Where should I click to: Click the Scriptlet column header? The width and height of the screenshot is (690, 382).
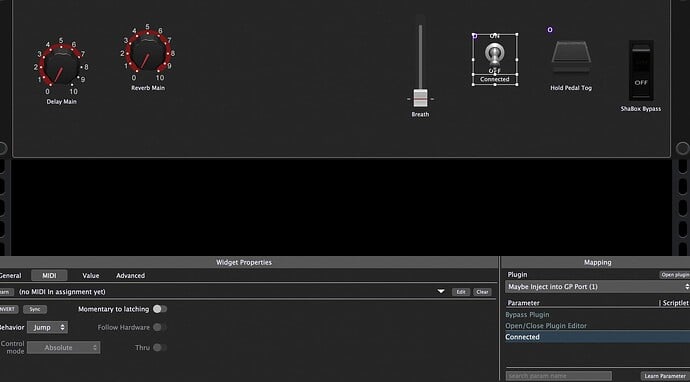click(675, 303)
